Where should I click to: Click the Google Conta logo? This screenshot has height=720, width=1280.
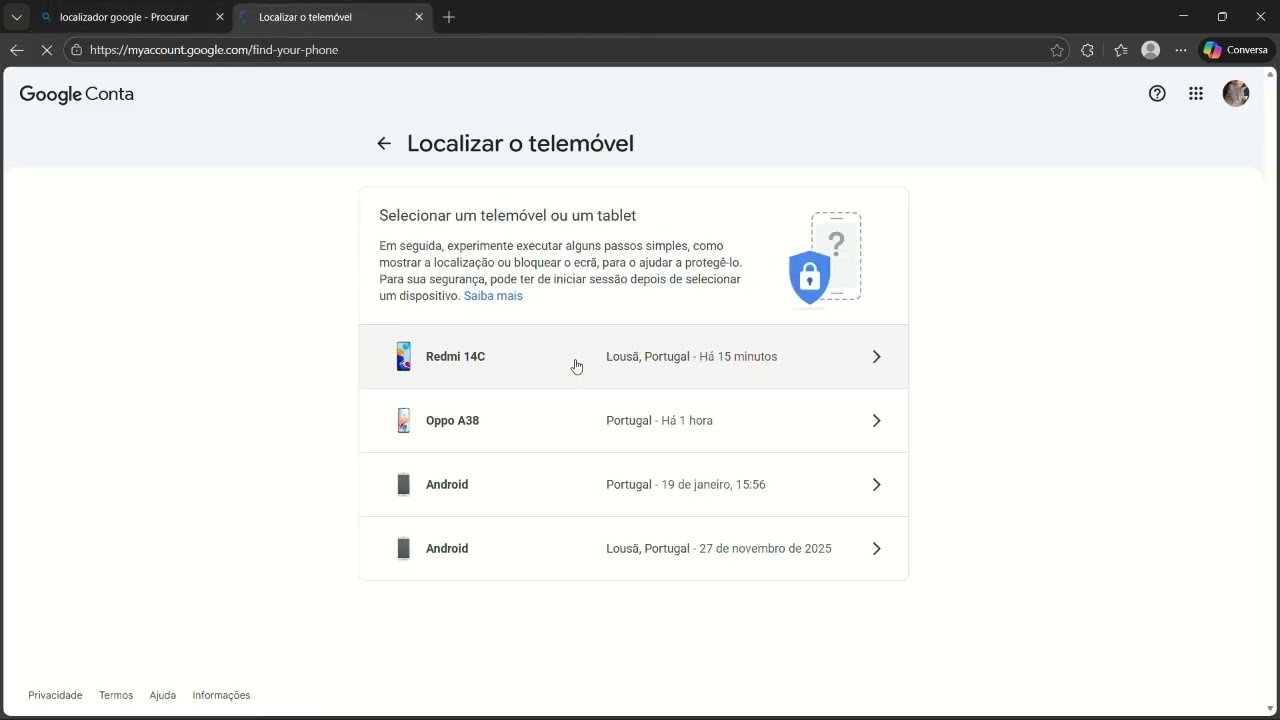coord(77,94)
